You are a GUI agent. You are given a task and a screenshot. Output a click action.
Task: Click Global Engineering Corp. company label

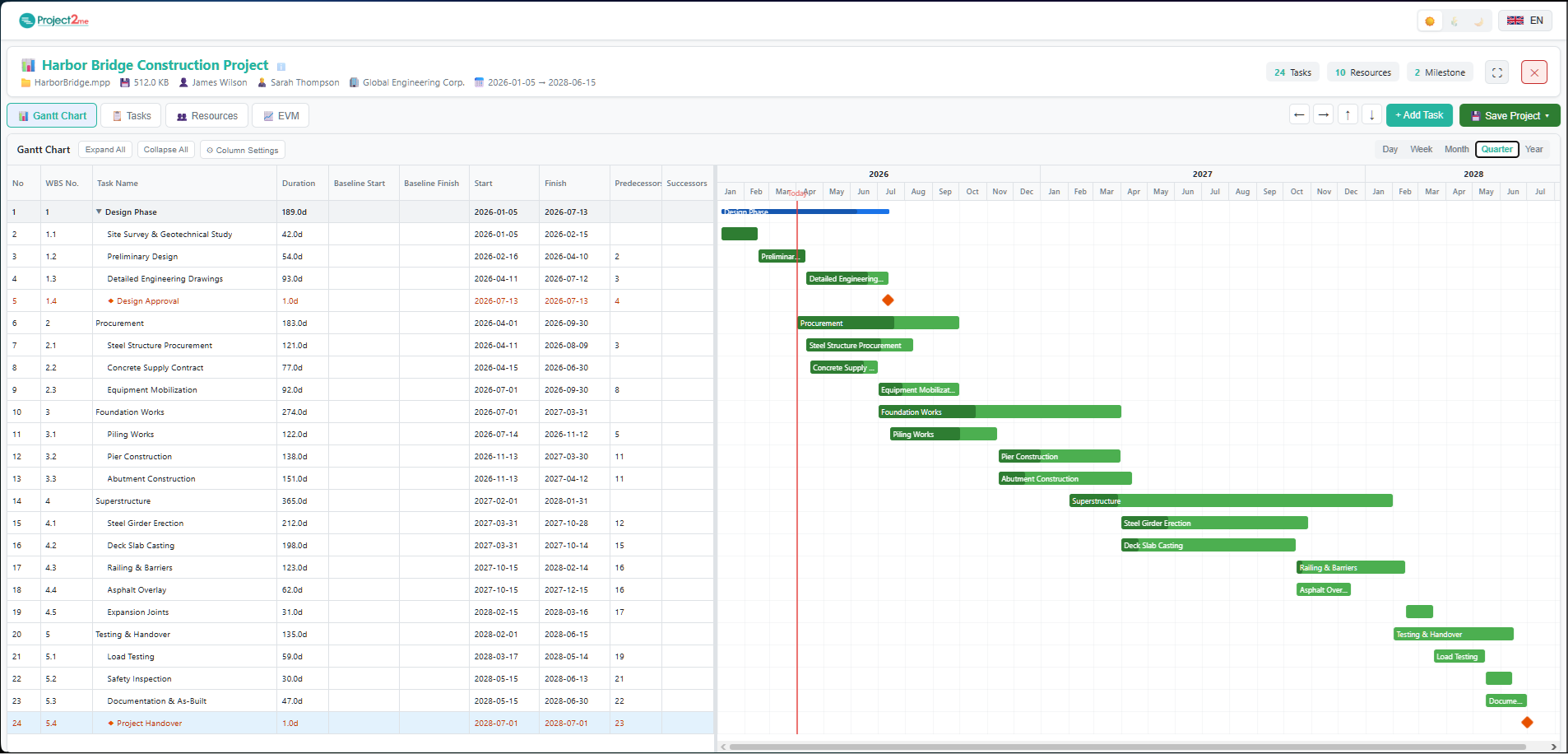coord(414,82)
